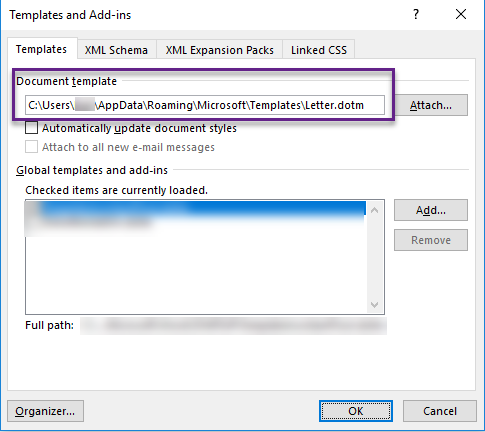Screen dimensions: 485x432
Task: Open the Organizer... dialog
Action: coord(45,411)
